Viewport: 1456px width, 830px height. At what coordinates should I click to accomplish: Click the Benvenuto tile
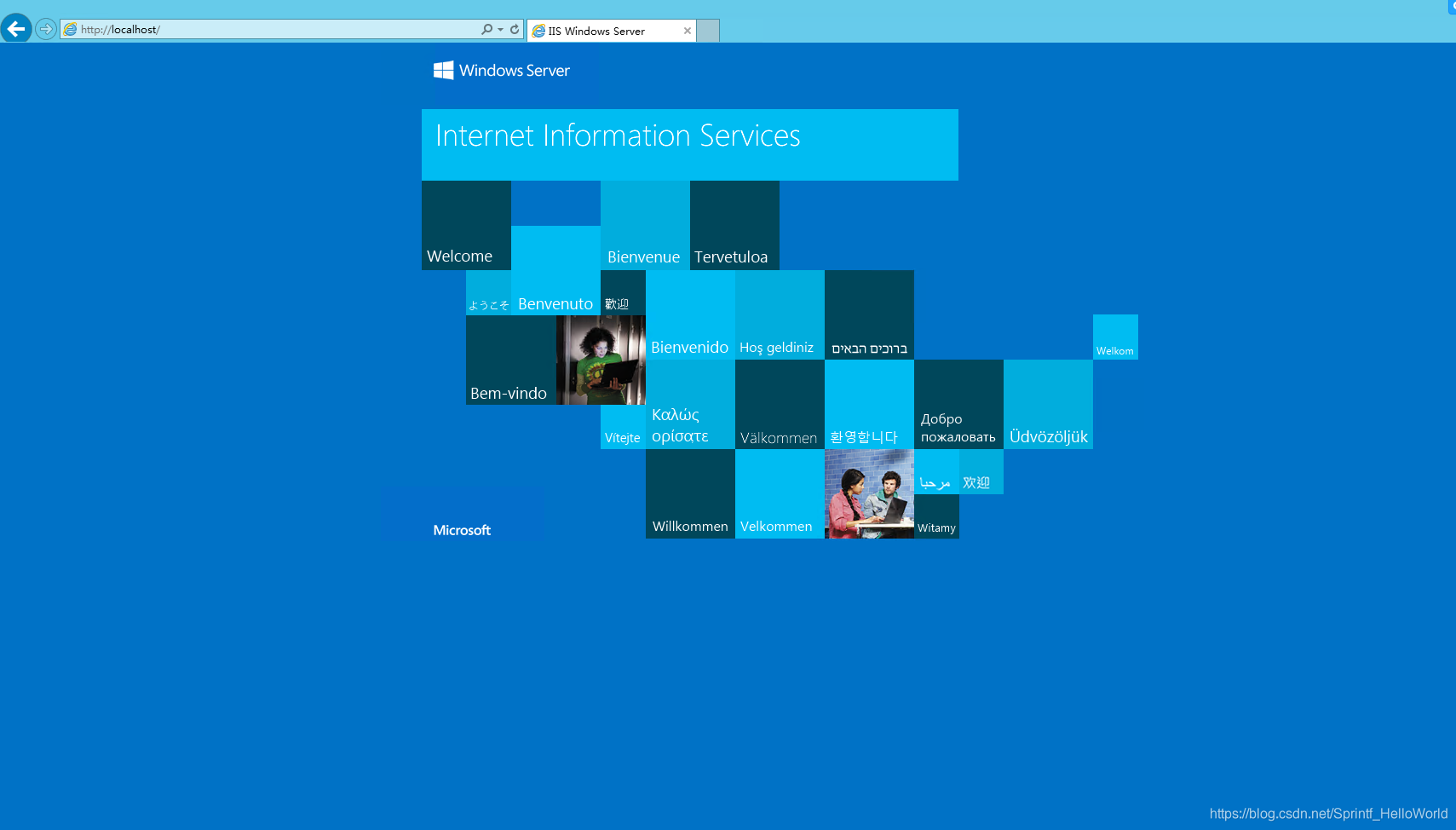[x=555, y=270]
